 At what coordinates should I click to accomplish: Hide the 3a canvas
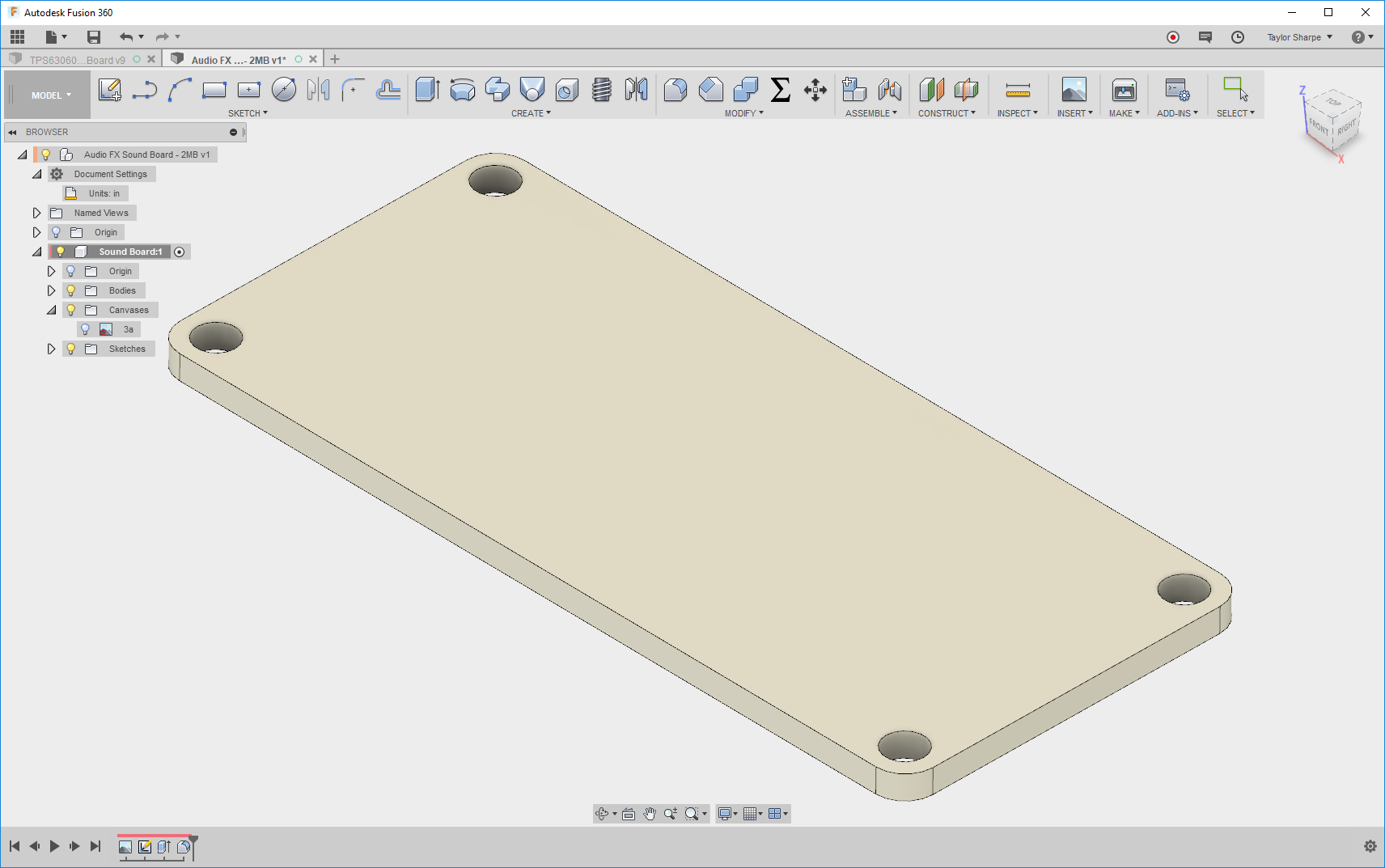point(85,328)
